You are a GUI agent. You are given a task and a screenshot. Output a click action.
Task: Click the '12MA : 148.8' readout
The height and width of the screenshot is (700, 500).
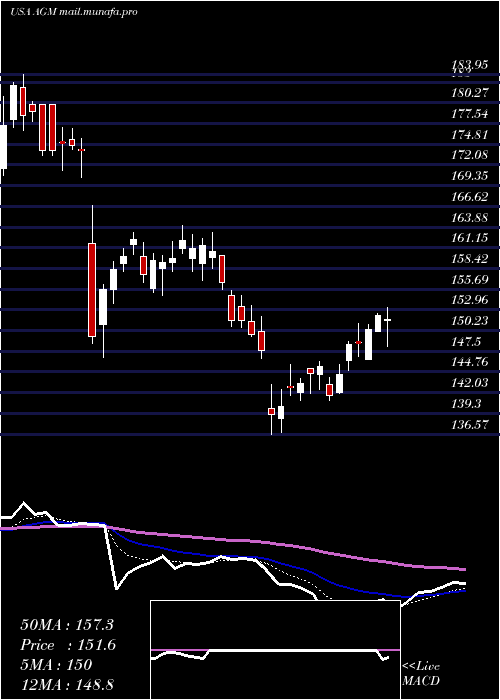click(67, 685)
